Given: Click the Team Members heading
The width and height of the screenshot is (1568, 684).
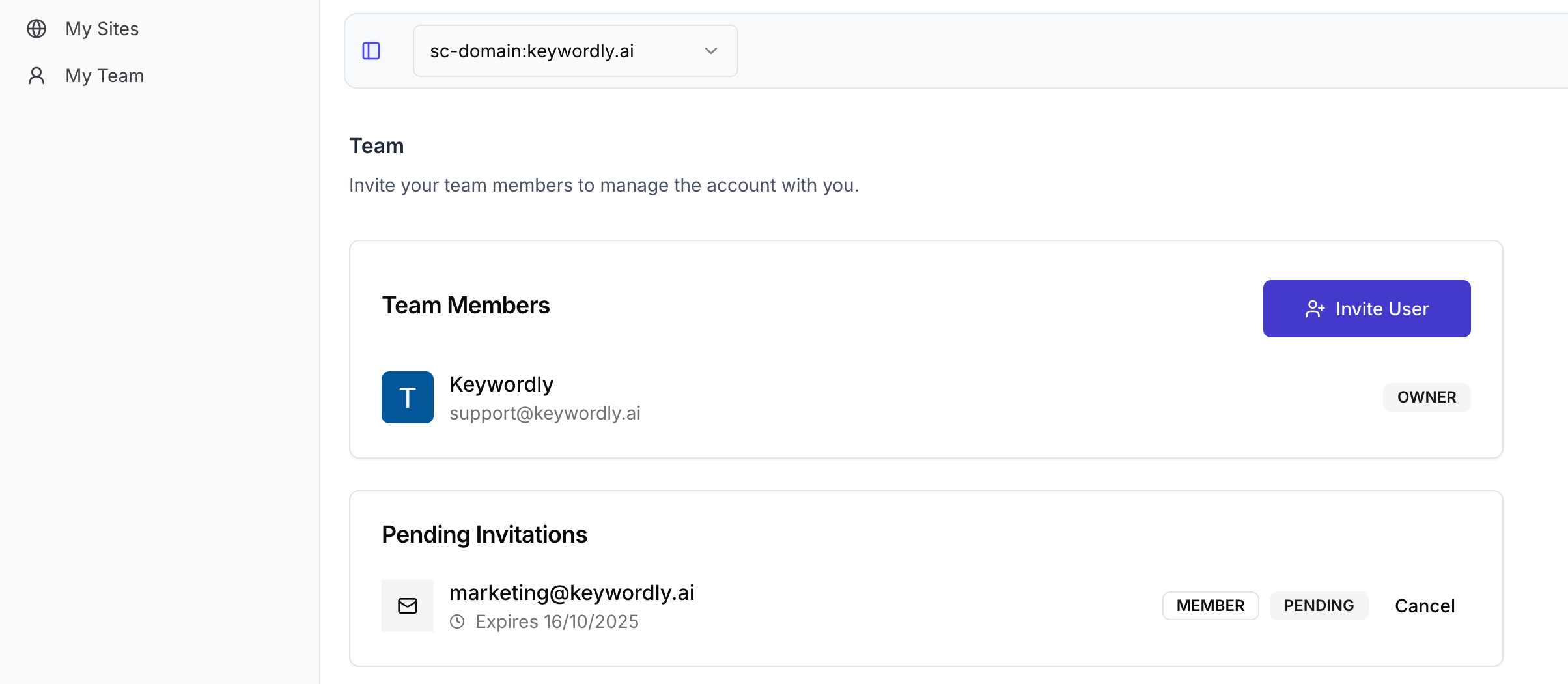Looking at the screenshot, I should pyautogui.click(x=466, y=306).
